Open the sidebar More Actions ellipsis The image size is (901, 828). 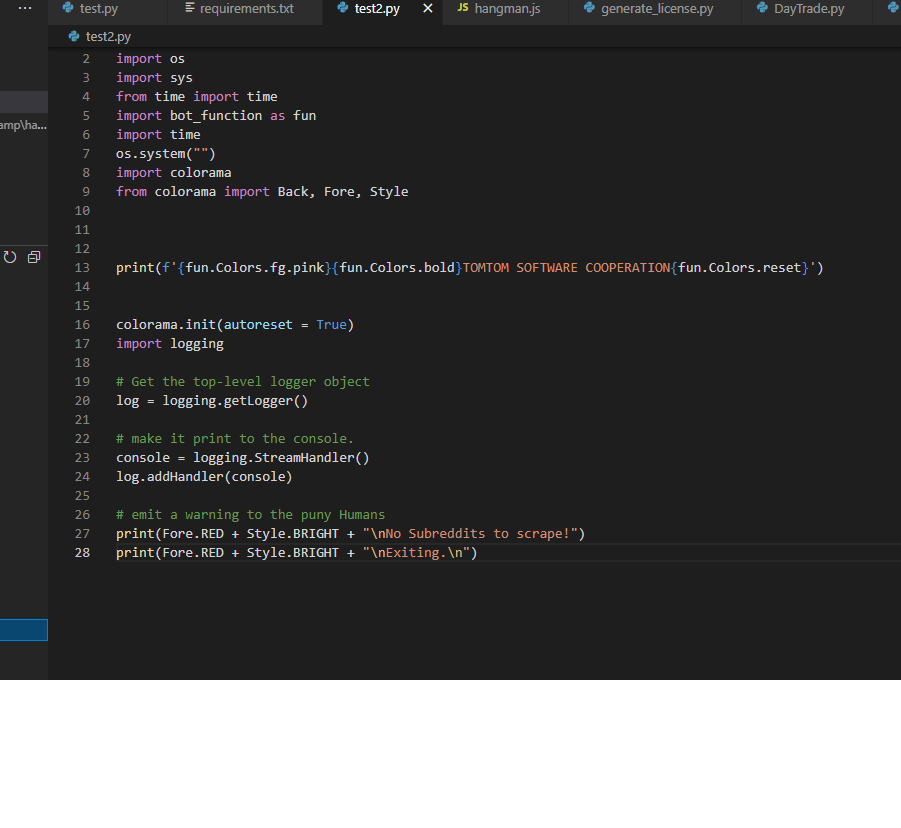point(25,8)
